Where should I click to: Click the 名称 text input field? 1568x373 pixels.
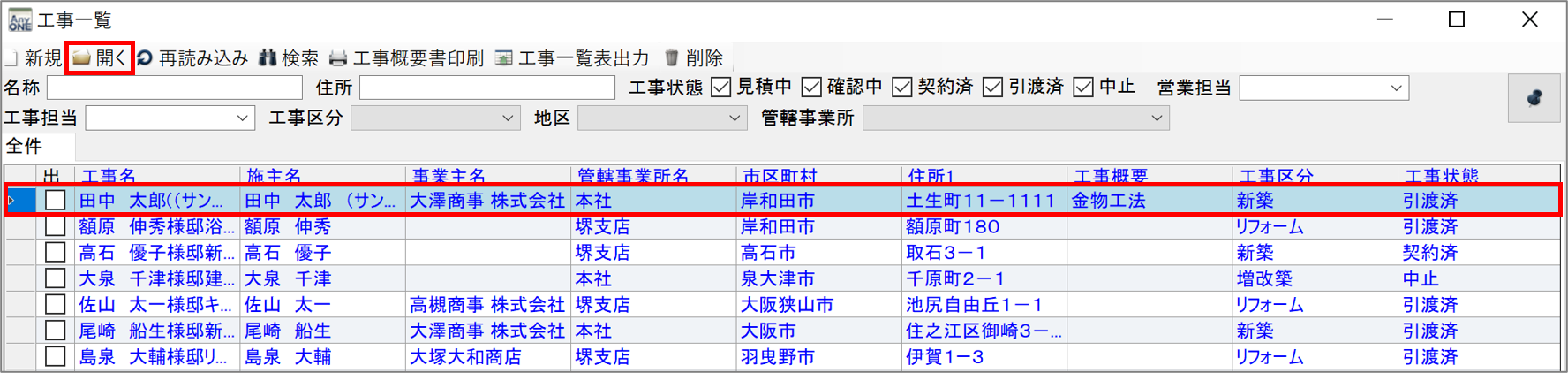click(x=175, y=88)
